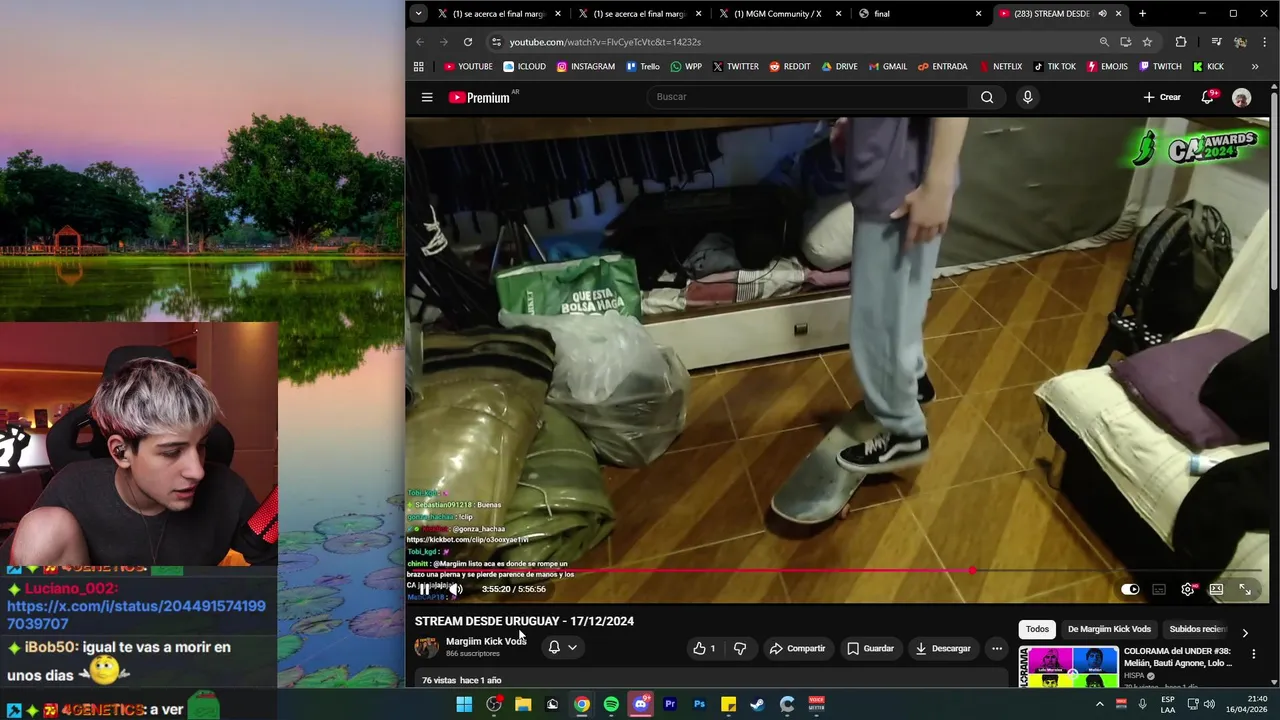Open Chrome tab search dropdown arrow

pyautogui.click(x=418, y=14)
